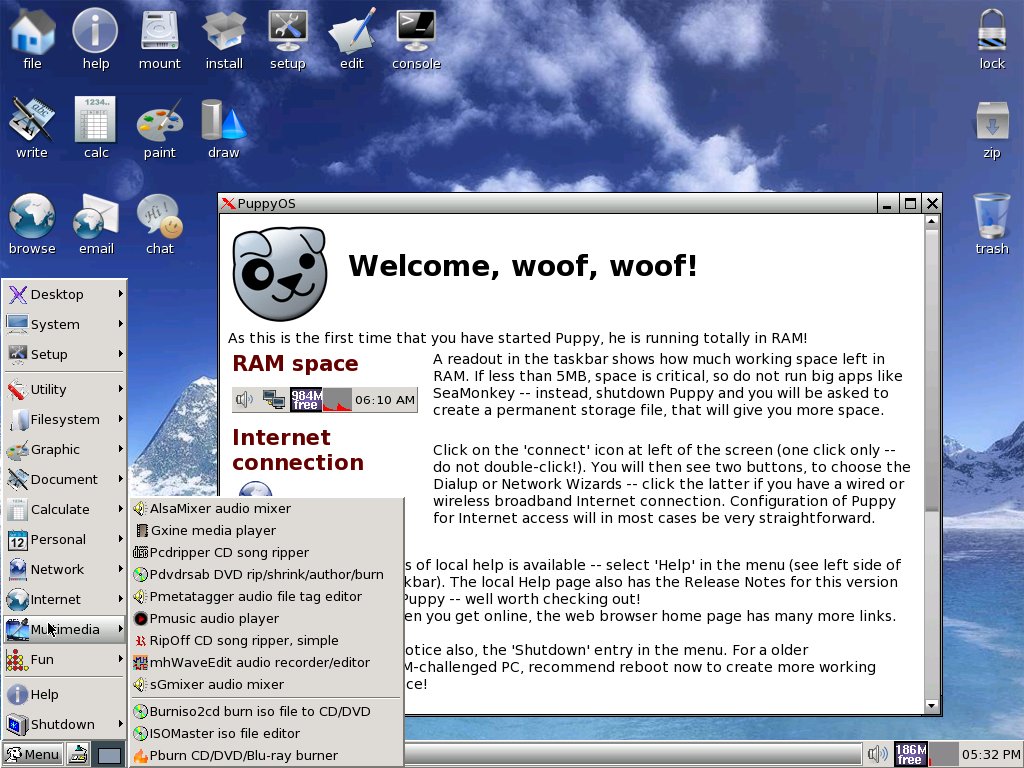Launch Pburn CD/DVD/Blu-ray burner
This screenshot has height=768, width=1024.
coord(266,756)
